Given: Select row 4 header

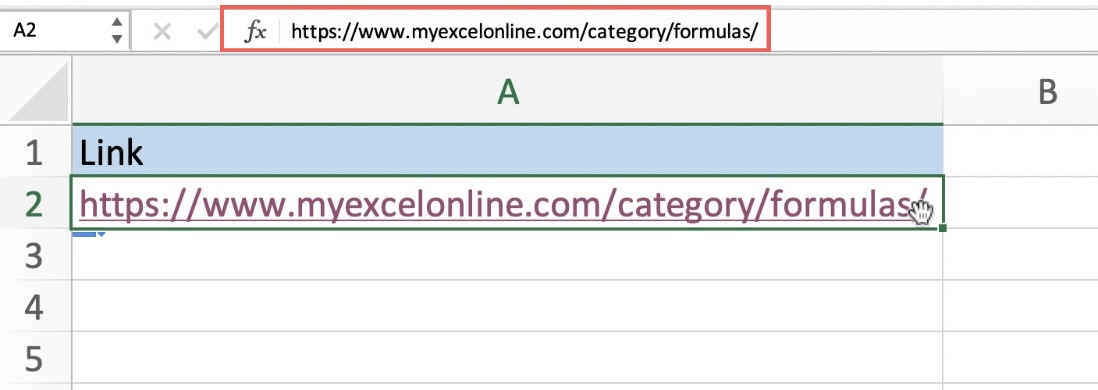Looking at the screenshot, I should click(35, 307).
